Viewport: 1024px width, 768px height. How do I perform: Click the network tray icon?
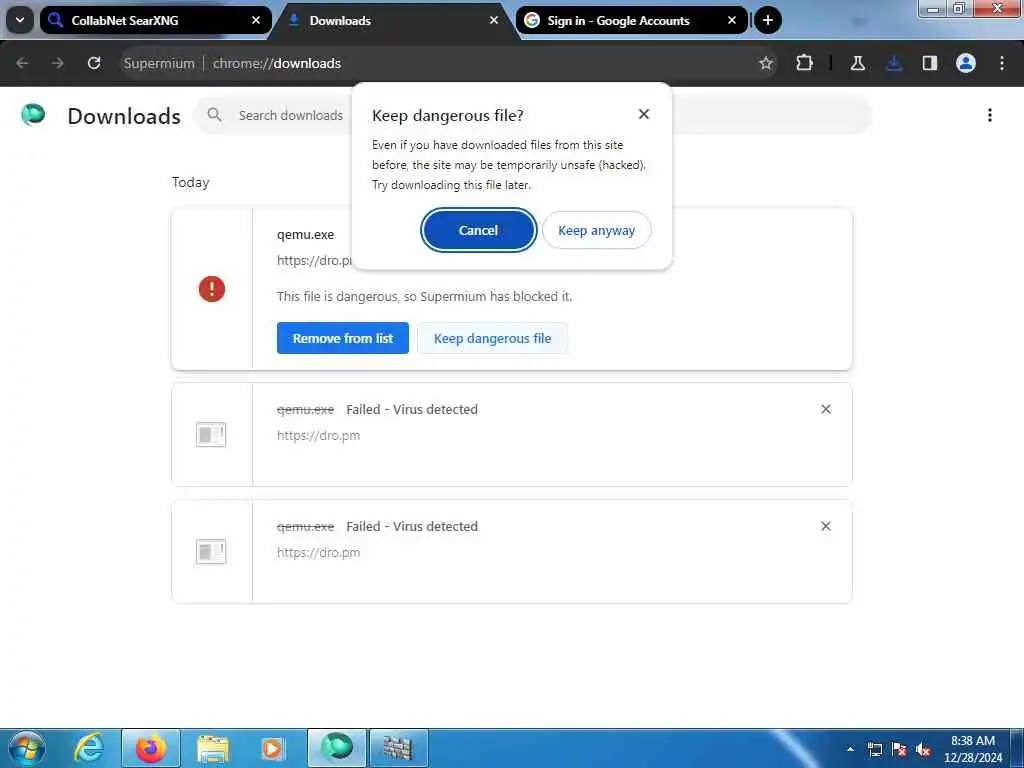874,750
